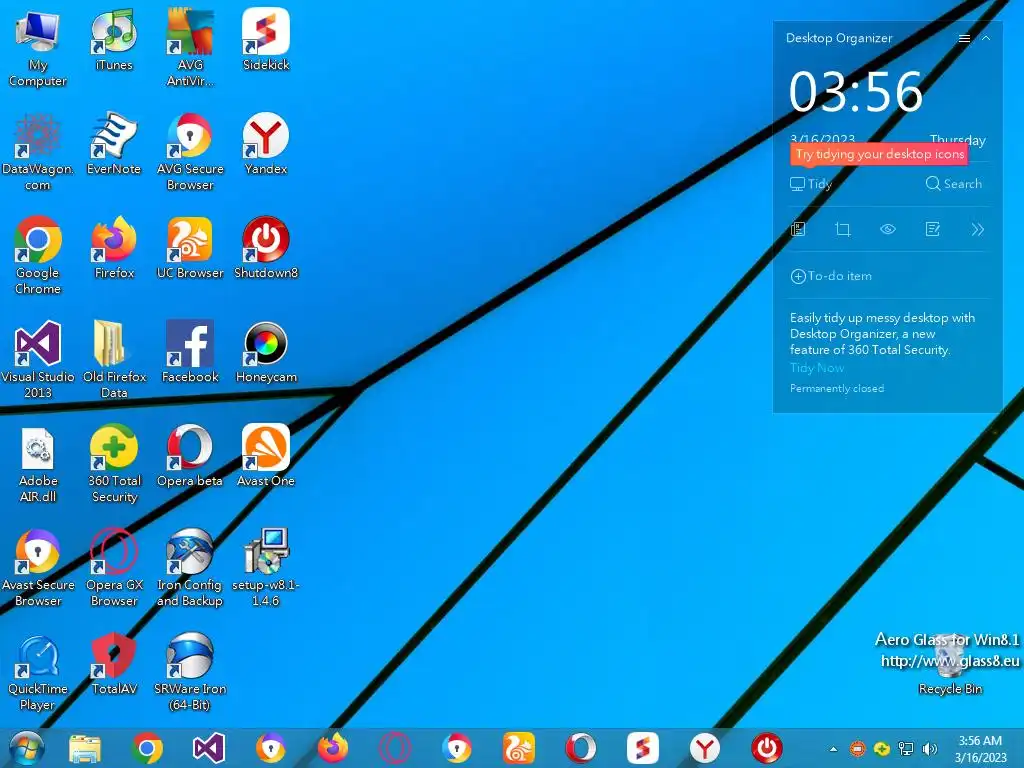Select the Avast One desktop shortcut
Screen dimensions: 1024x768
tap(266, 456)
